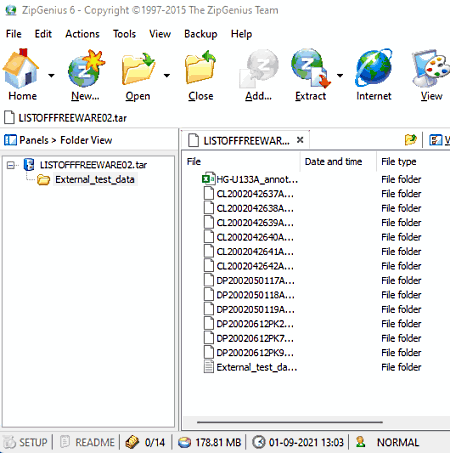
Task: Select DP20020612PK2... file
Action: click(255, 324)
